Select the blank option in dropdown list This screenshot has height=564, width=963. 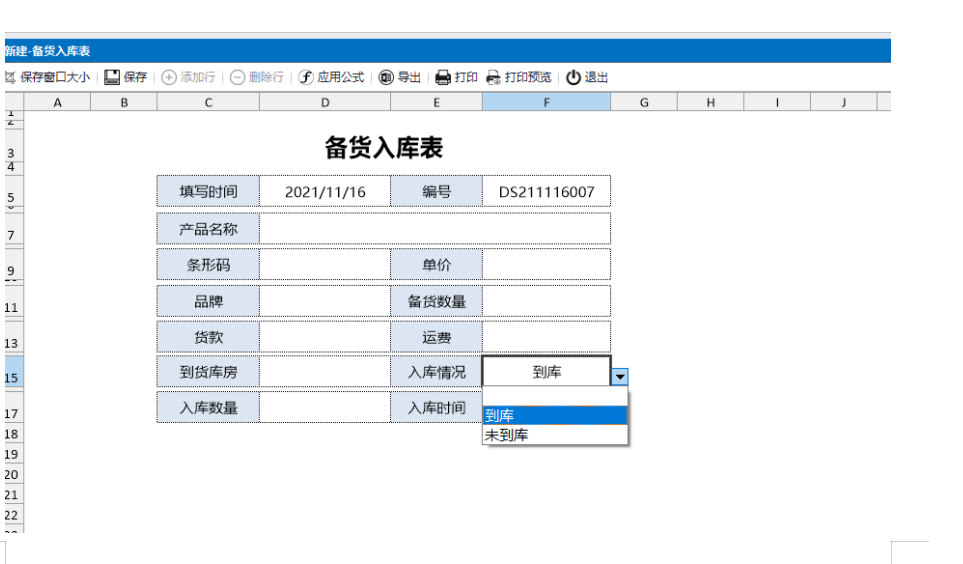[555, 397]
